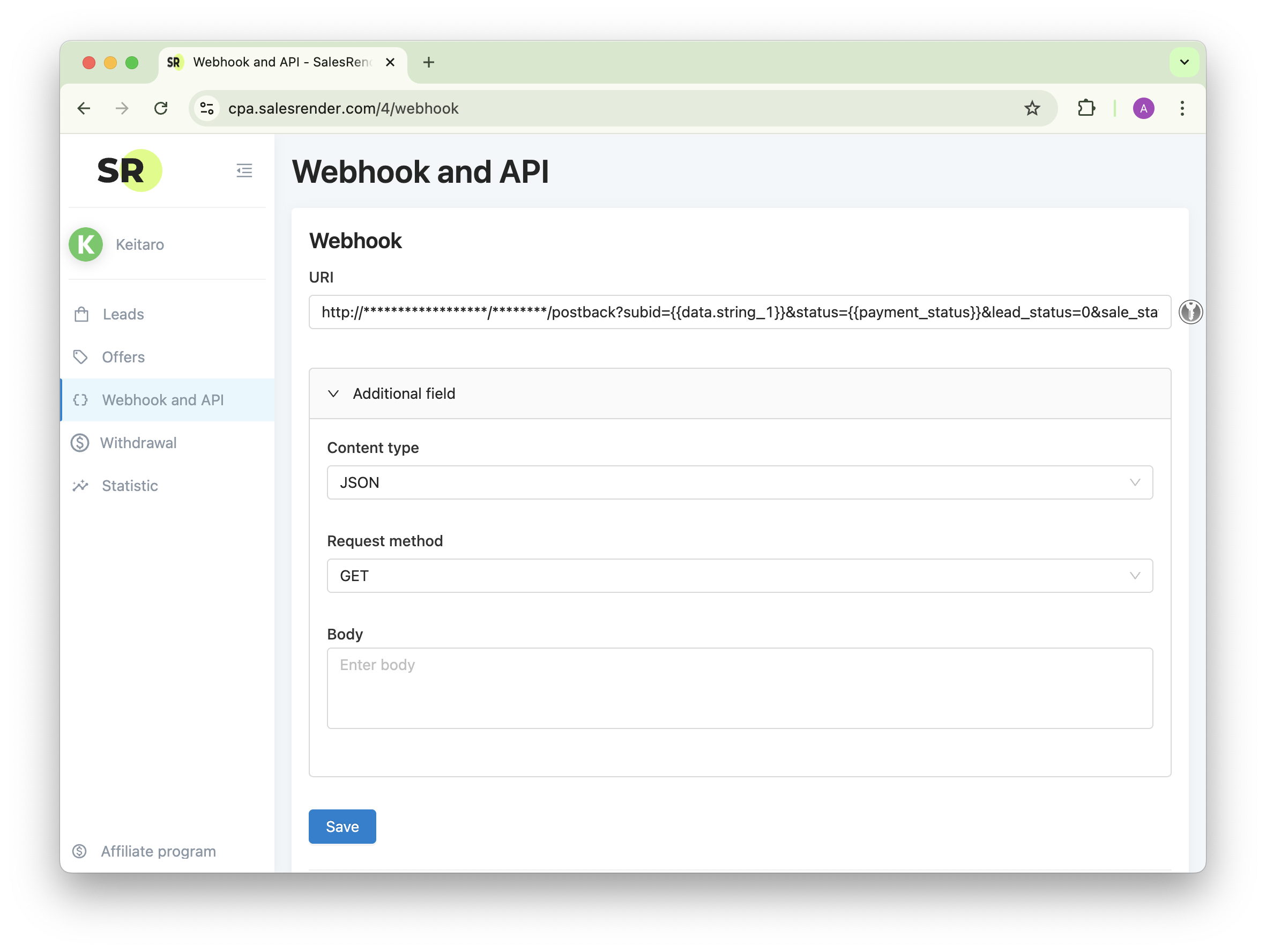Bookmark this page with the star icon
Image resolution: width=1266 pixels, height=952 pixels.
coord(1032,108)
